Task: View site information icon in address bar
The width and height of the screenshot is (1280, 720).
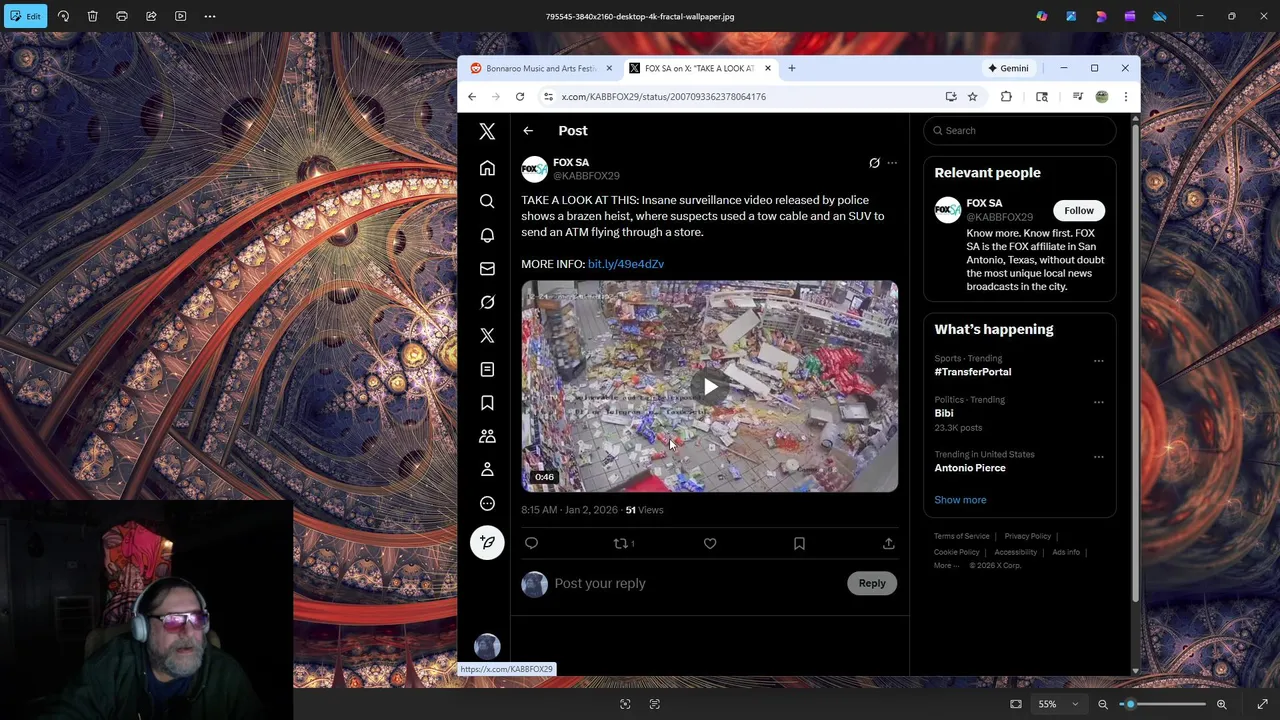Action: [x=548, y=97]
